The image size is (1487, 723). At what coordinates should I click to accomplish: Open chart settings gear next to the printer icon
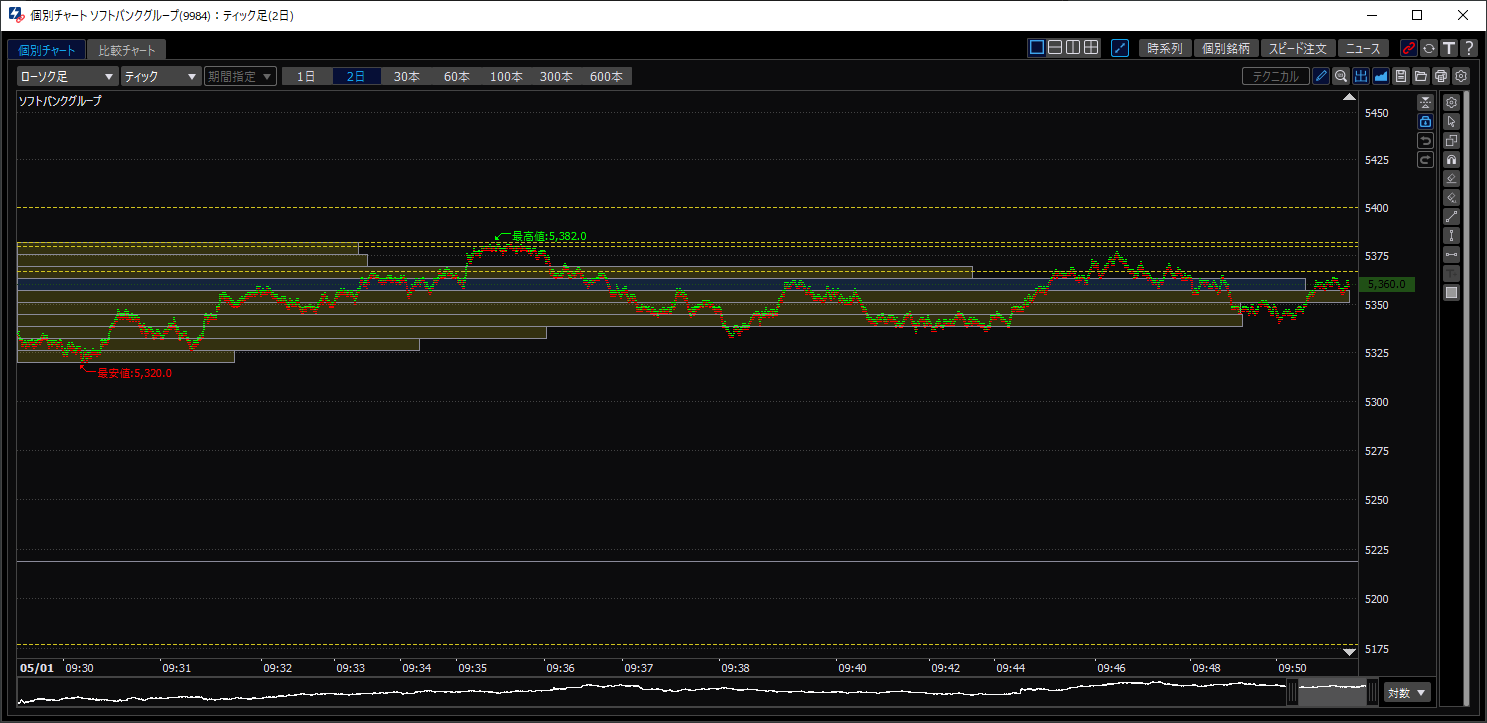click(1461, 76)
